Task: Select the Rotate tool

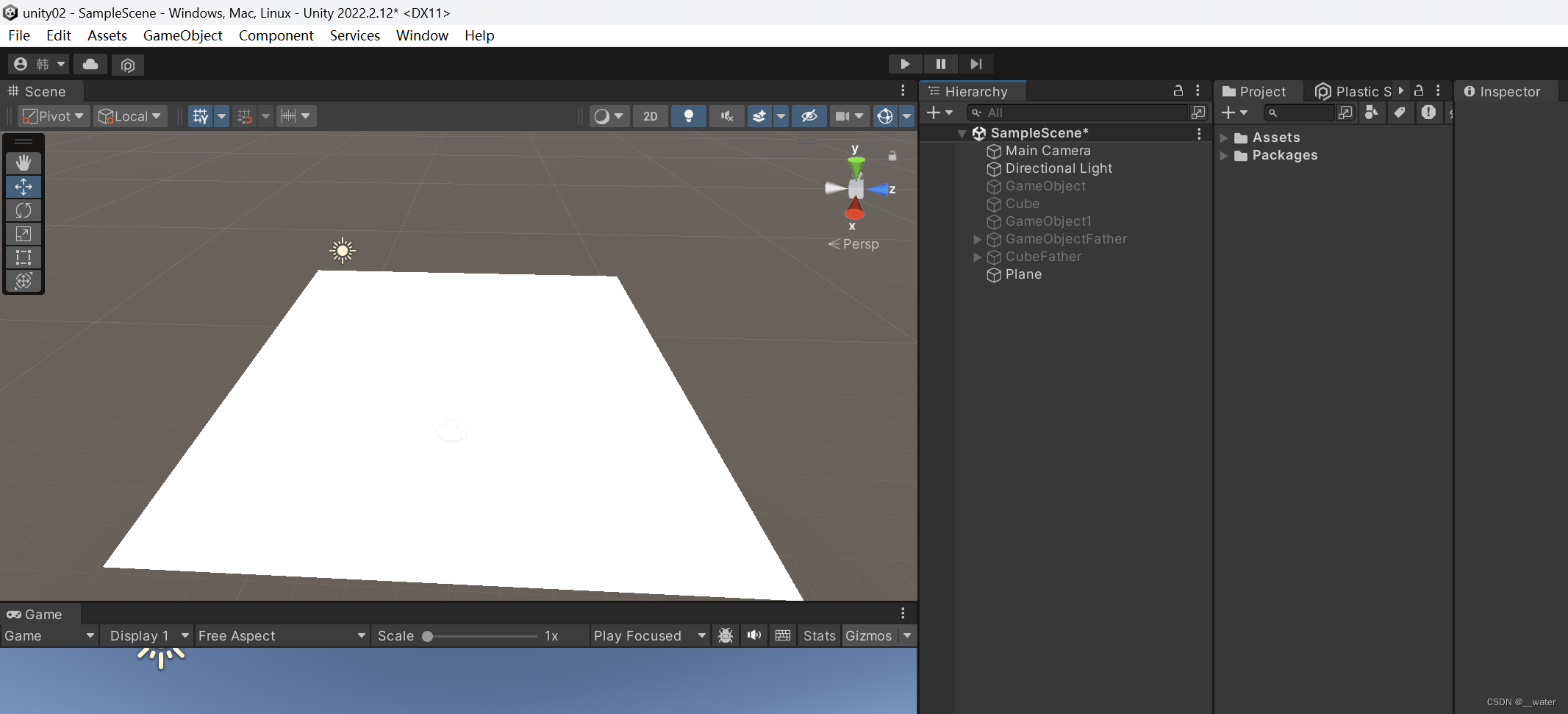Action: [x=24, y=210]
